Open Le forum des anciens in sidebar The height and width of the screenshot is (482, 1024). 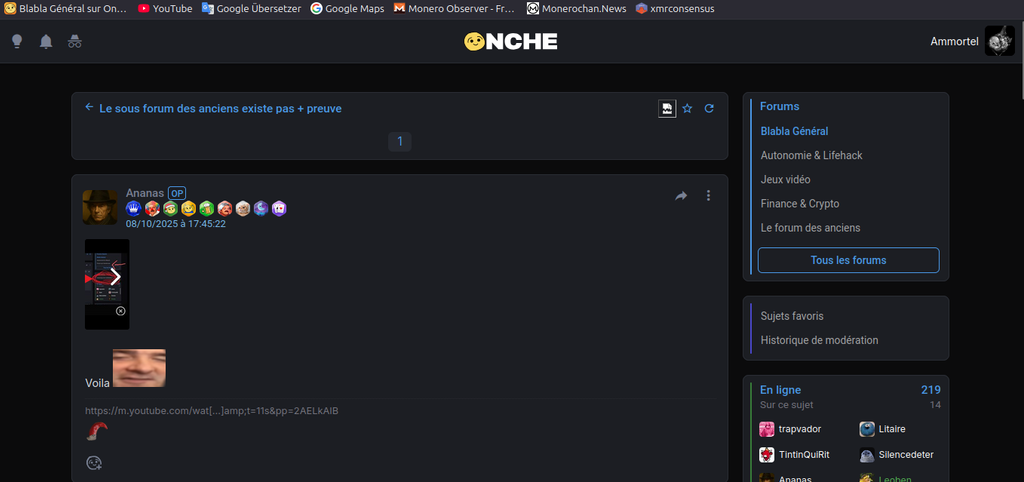[810, 228]
